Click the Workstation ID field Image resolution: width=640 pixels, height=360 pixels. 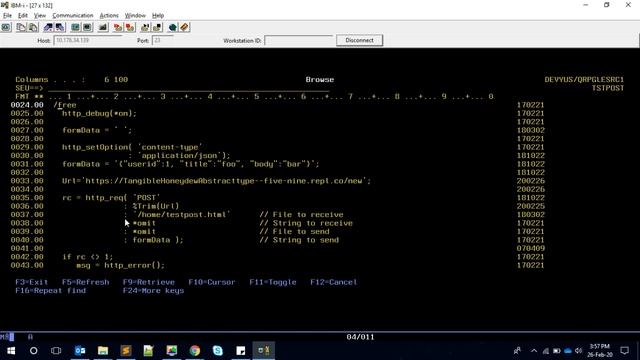point(298,40)
